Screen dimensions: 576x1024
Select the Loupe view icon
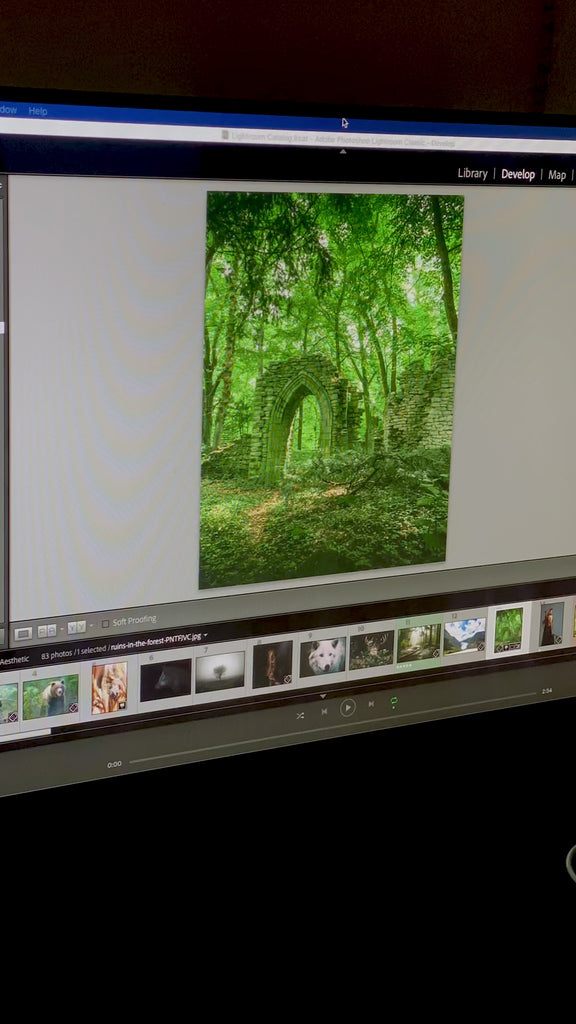(24, 633)
